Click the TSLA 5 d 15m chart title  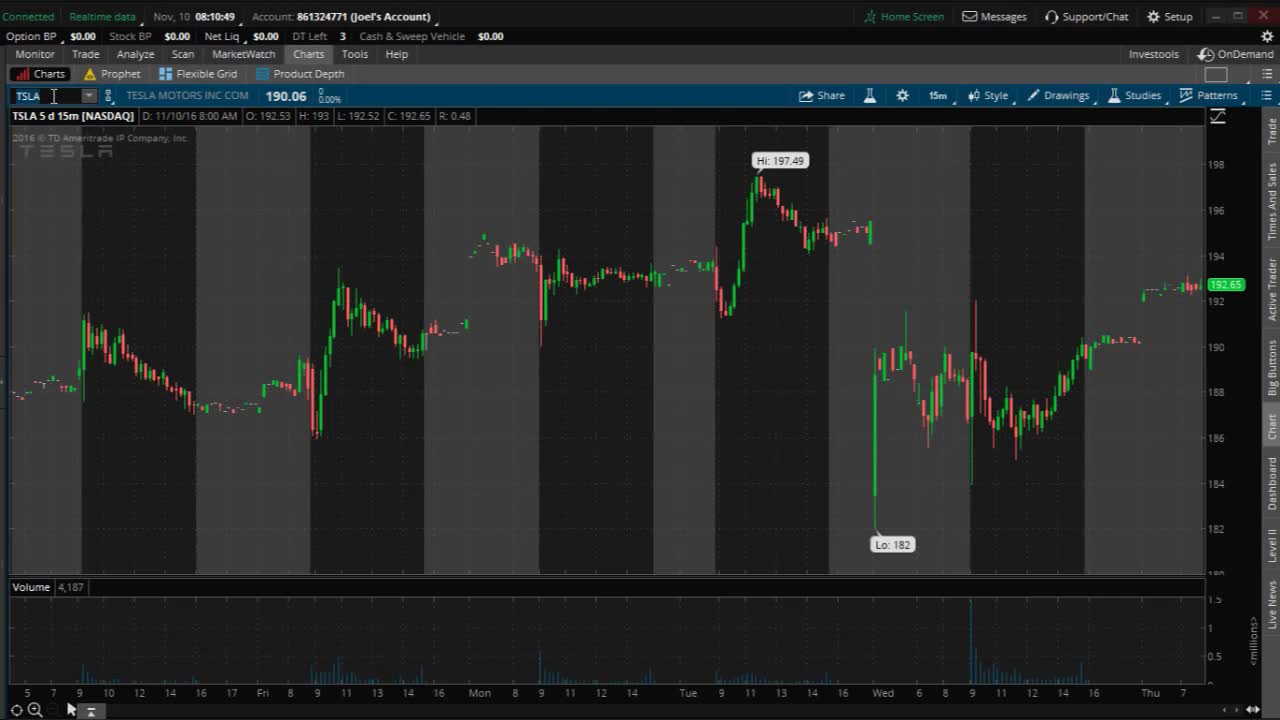[73, 116]
